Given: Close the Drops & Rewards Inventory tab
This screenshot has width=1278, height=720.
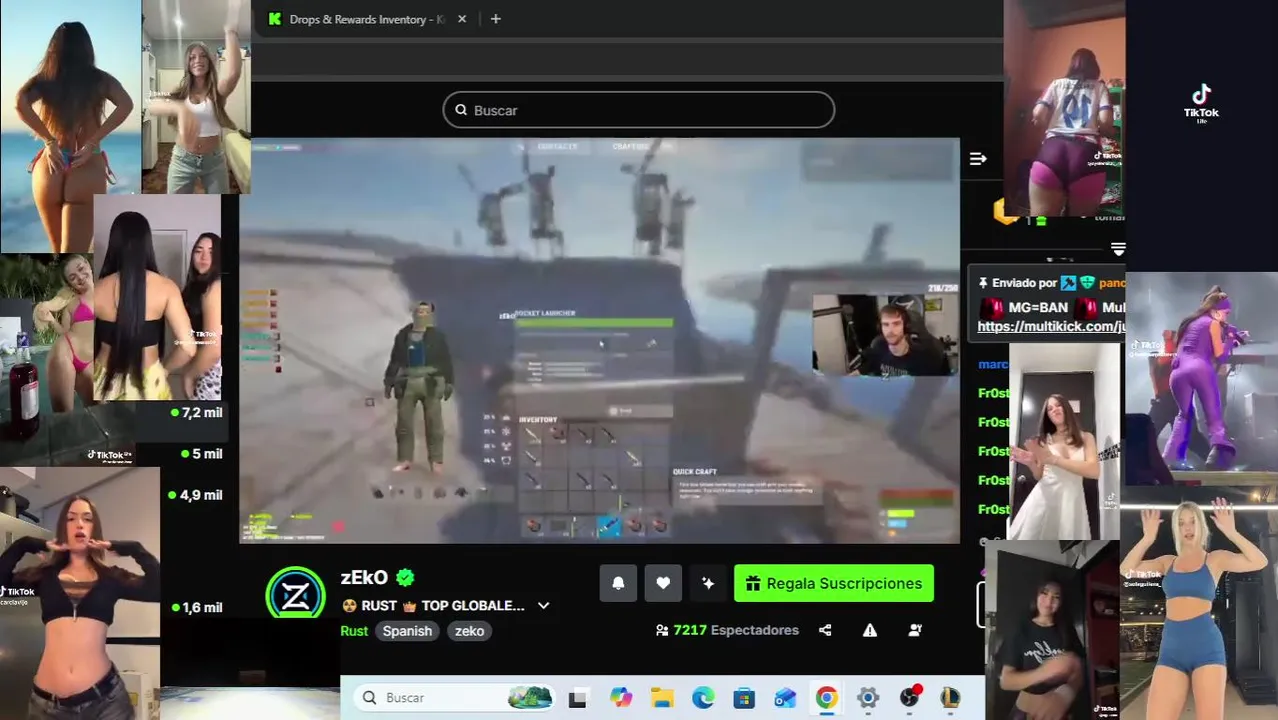Looking at the screenshot, I should tap(462, 19).
